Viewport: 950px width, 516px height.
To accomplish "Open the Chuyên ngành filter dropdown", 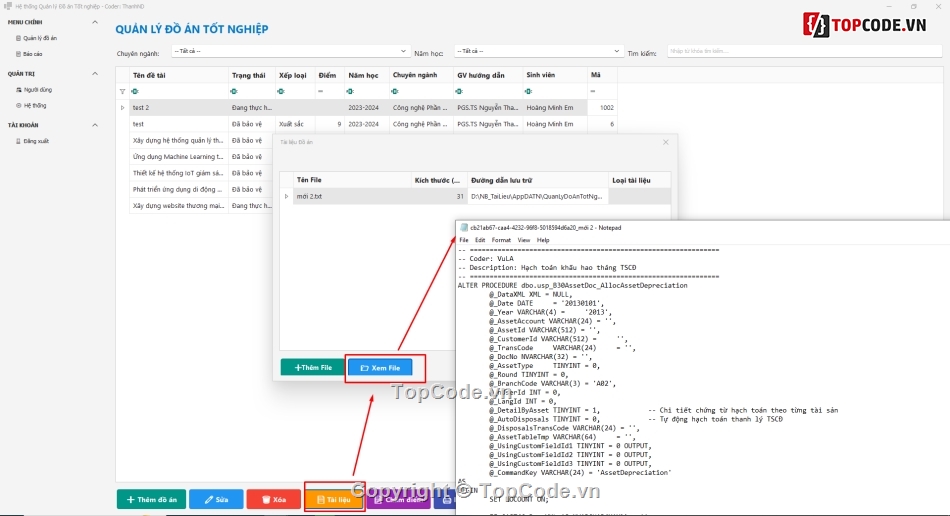I will (x=290, y=51).
